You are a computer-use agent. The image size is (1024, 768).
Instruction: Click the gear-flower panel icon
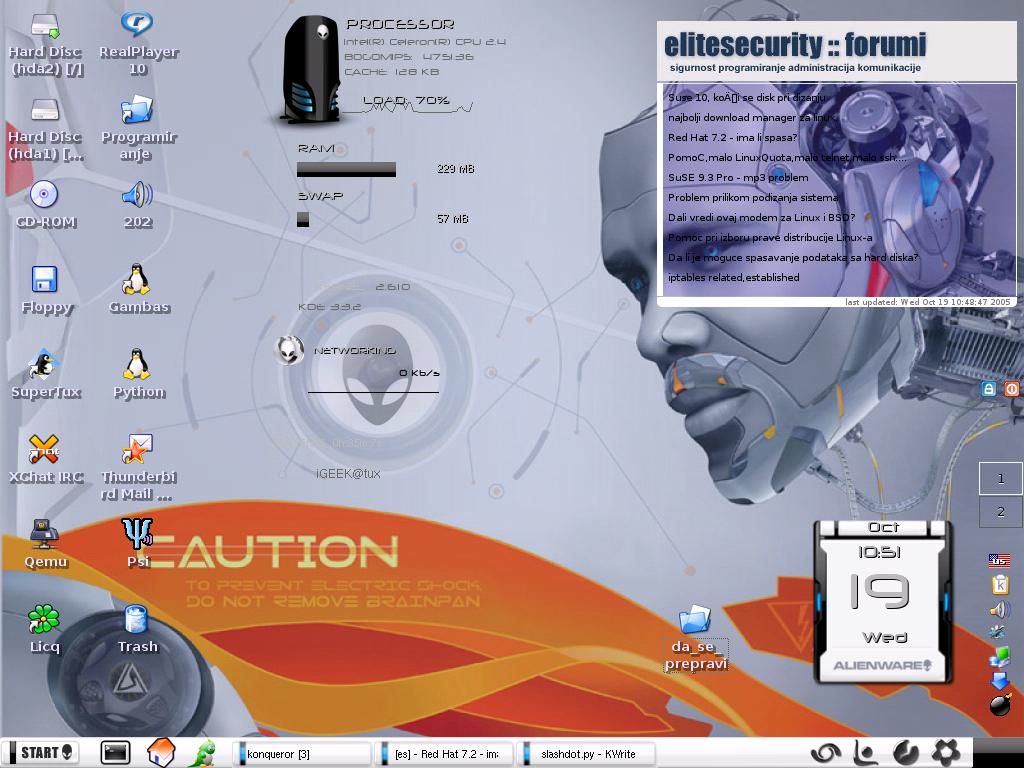(x=945, y=753)
